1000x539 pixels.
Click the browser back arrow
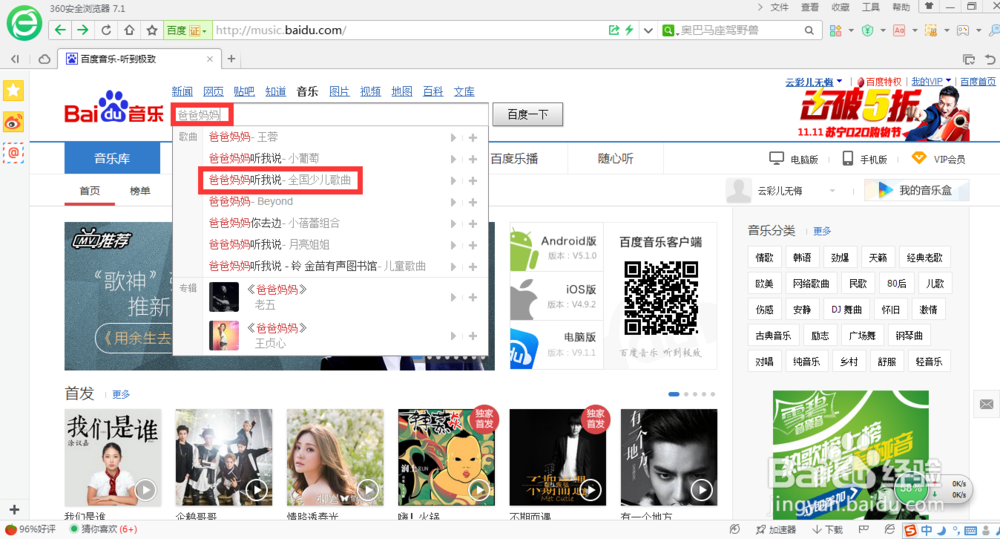(x=60, y=30)
